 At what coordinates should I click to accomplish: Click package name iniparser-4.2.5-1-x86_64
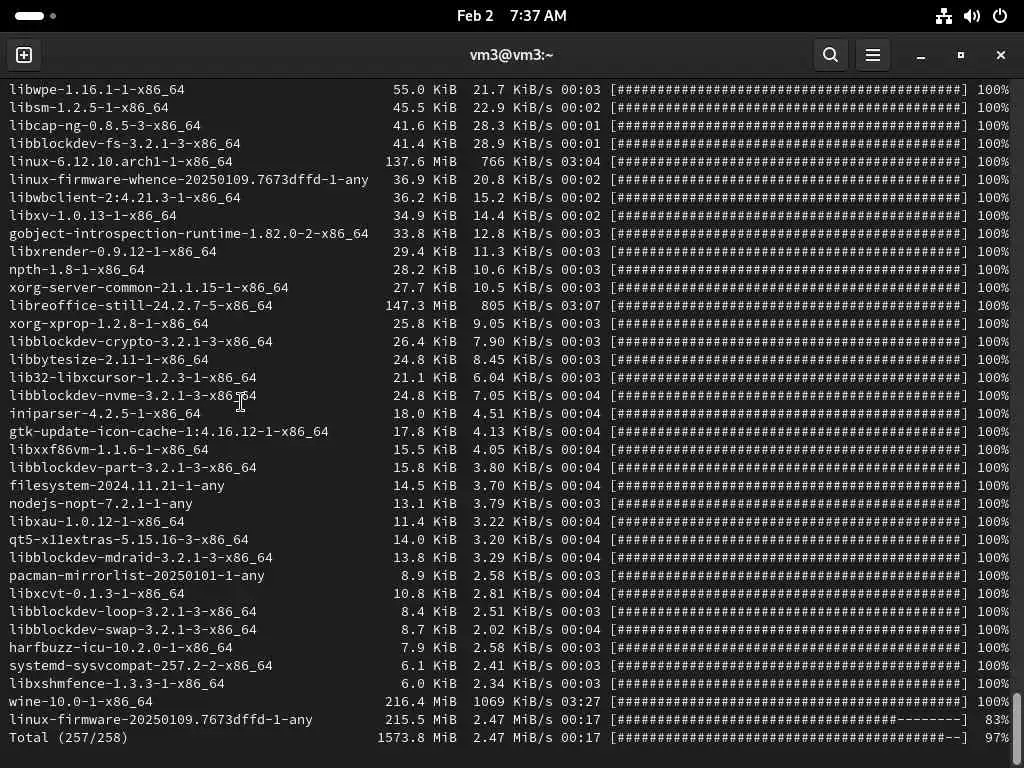click(x=104, y=413)
